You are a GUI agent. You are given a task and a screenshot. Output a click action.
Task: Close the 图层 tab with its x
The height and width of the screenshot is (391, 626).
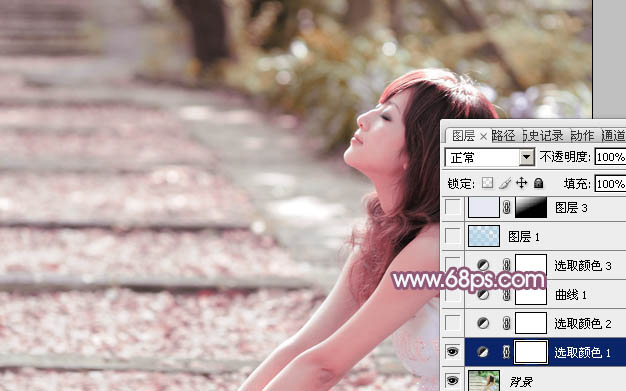coord(483,137)
